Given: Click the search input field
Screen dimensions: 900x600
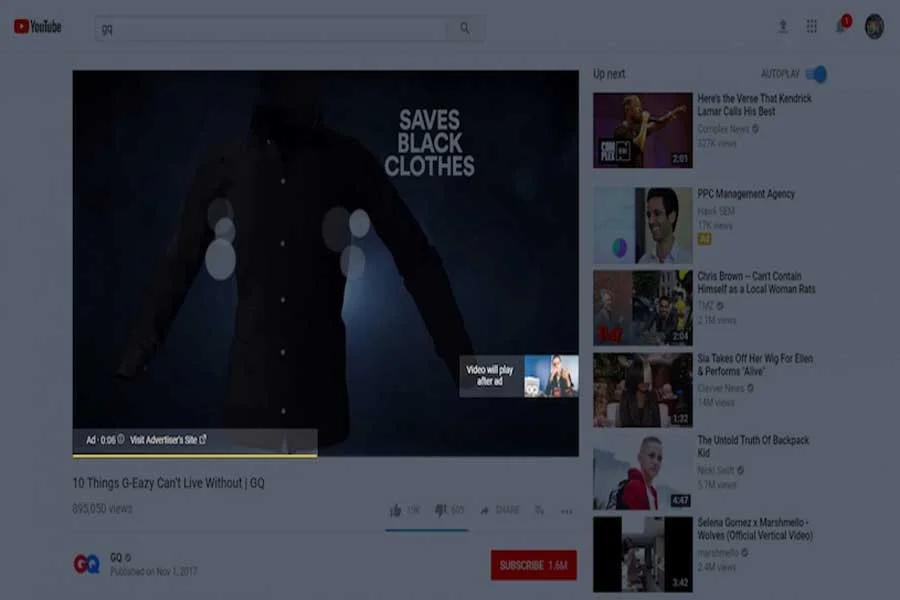Looking at the screenshot, I should point(270,28).
